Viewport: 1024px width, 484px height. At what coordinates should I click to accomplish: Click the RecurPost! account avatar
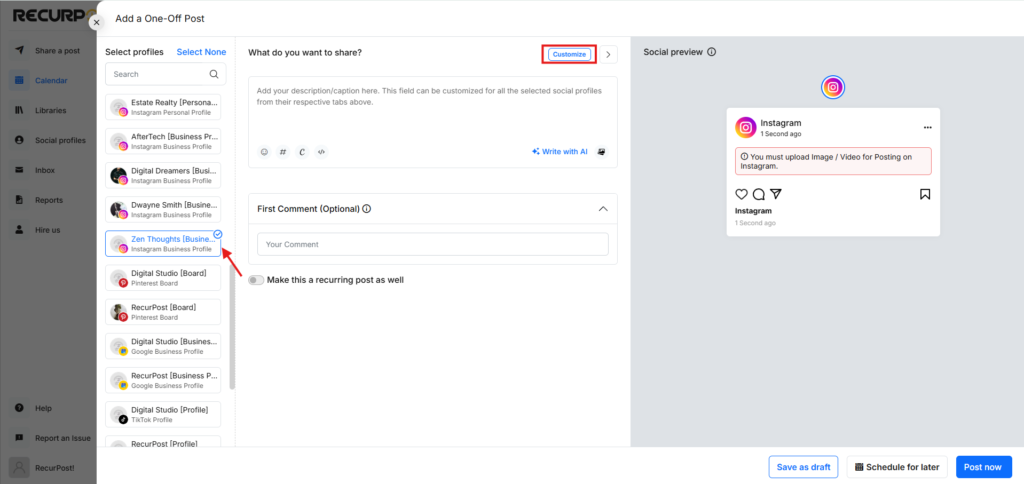(20, 468)
